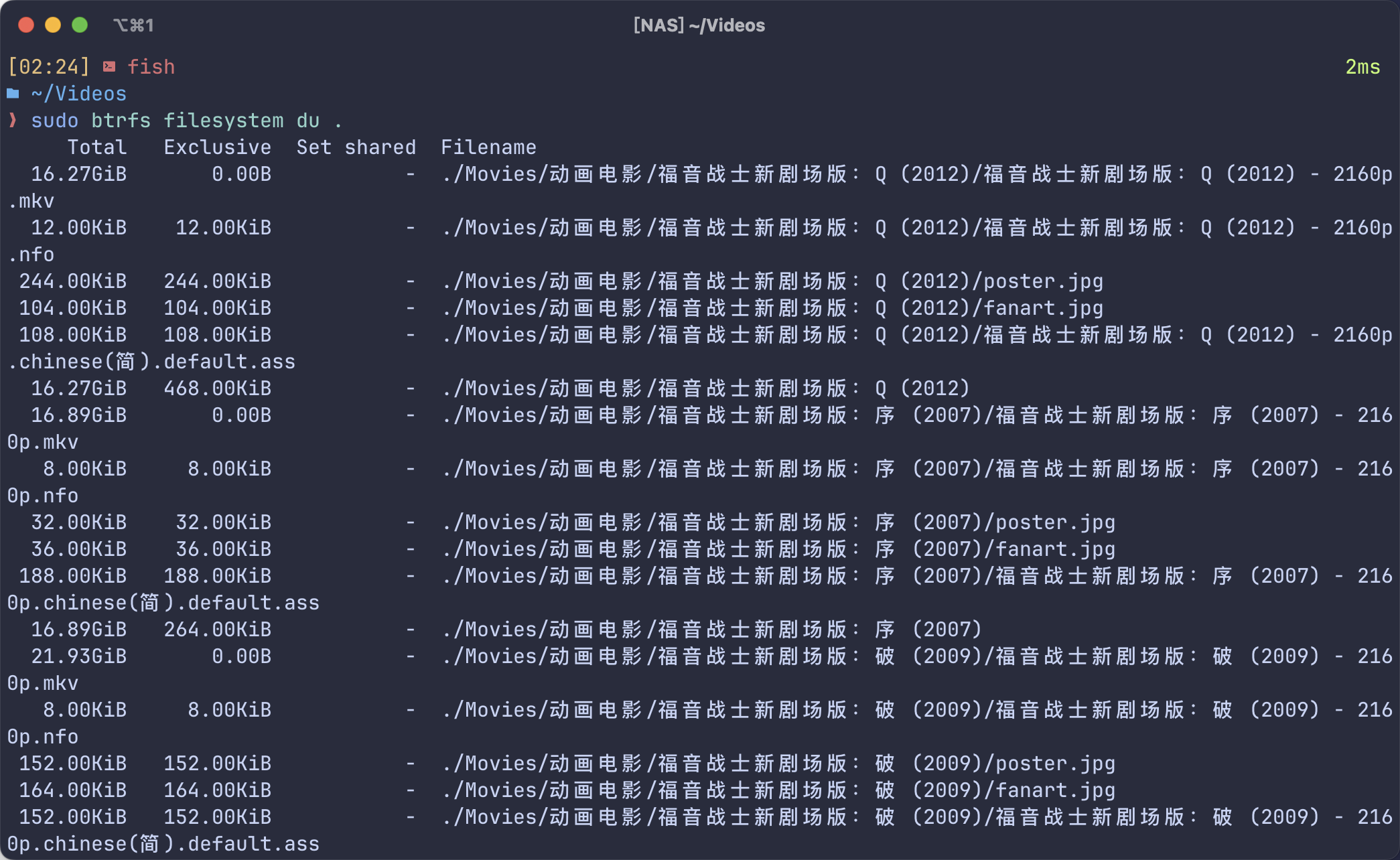Click the 164.00KiB total value
This screenshot has width=1400, height=860.
pyautogui.click(x=72, y=790)
